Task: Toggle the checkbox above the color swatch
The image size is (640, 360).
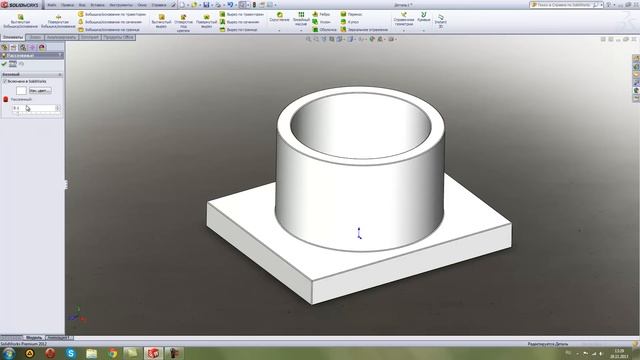Action: tap(5, 81)
